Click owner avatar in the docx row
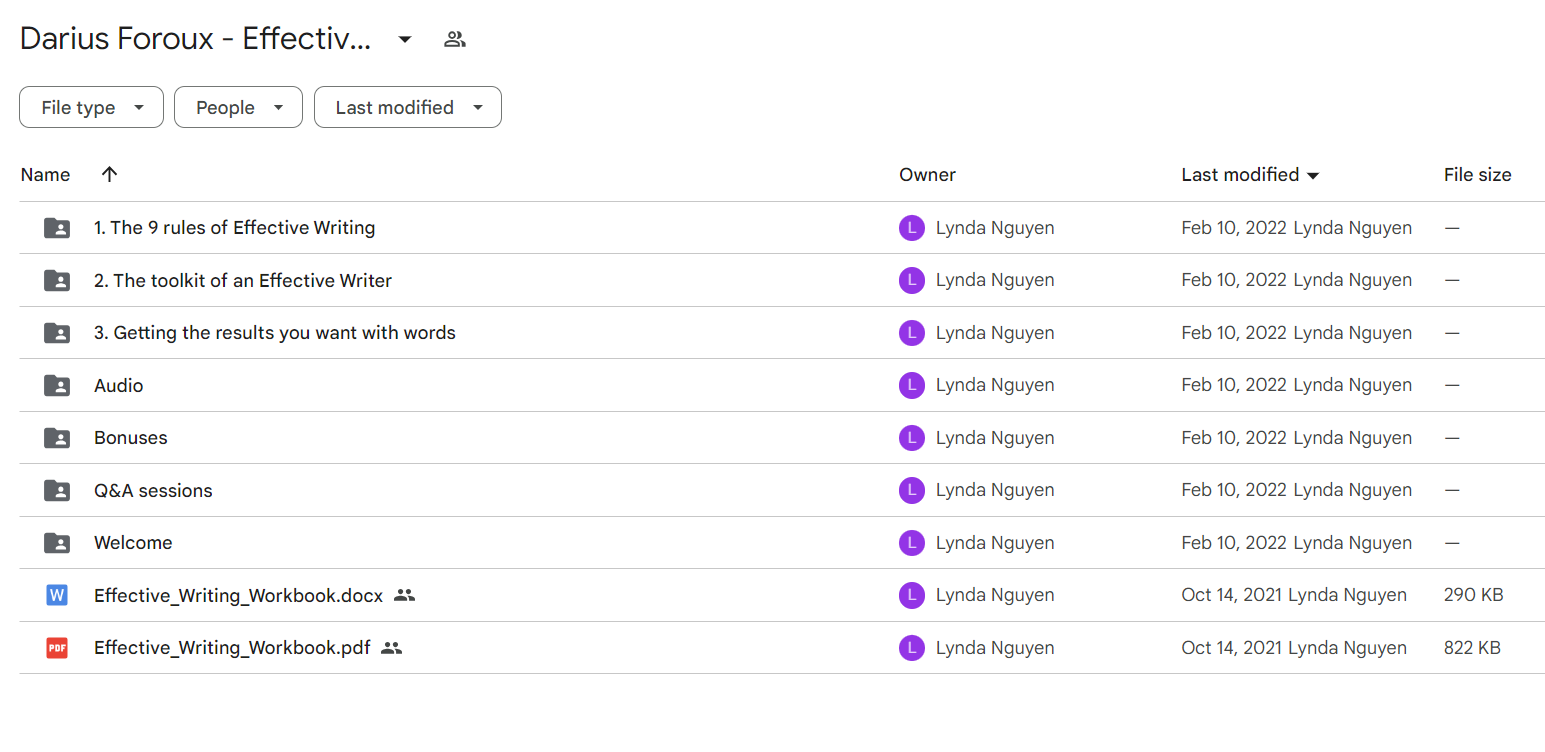The height and width of the screenshot is (752, 1545). [x=912, y=595]
